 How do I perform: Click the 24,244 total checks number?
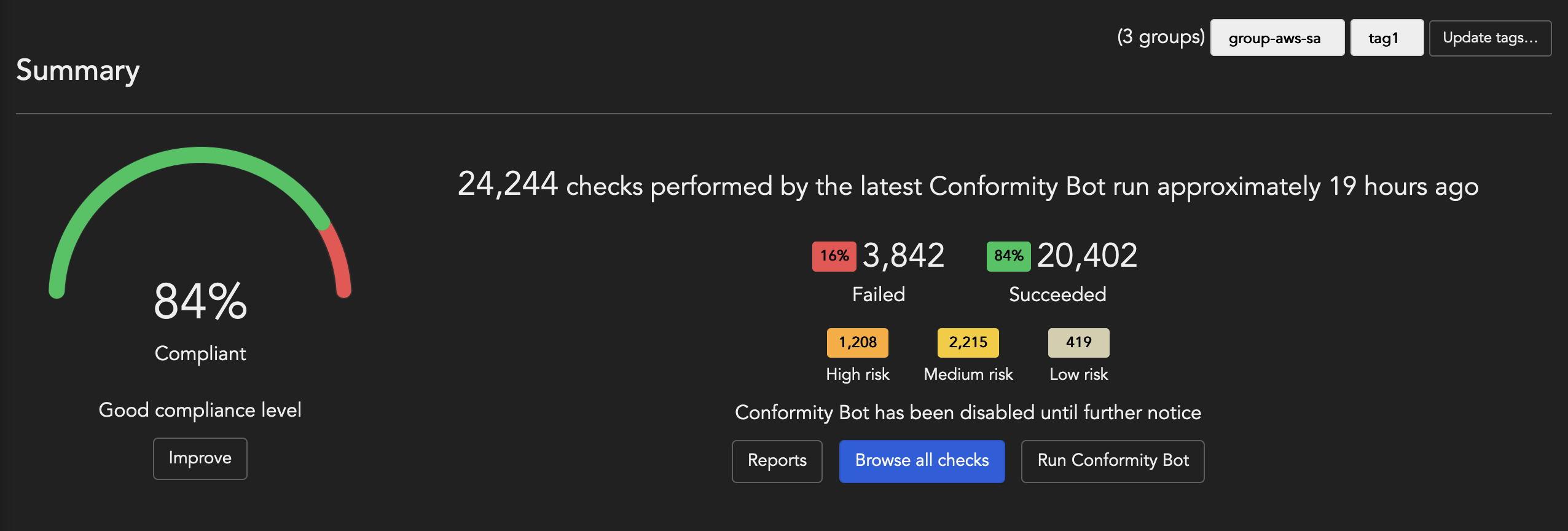[x=508, y=184]
